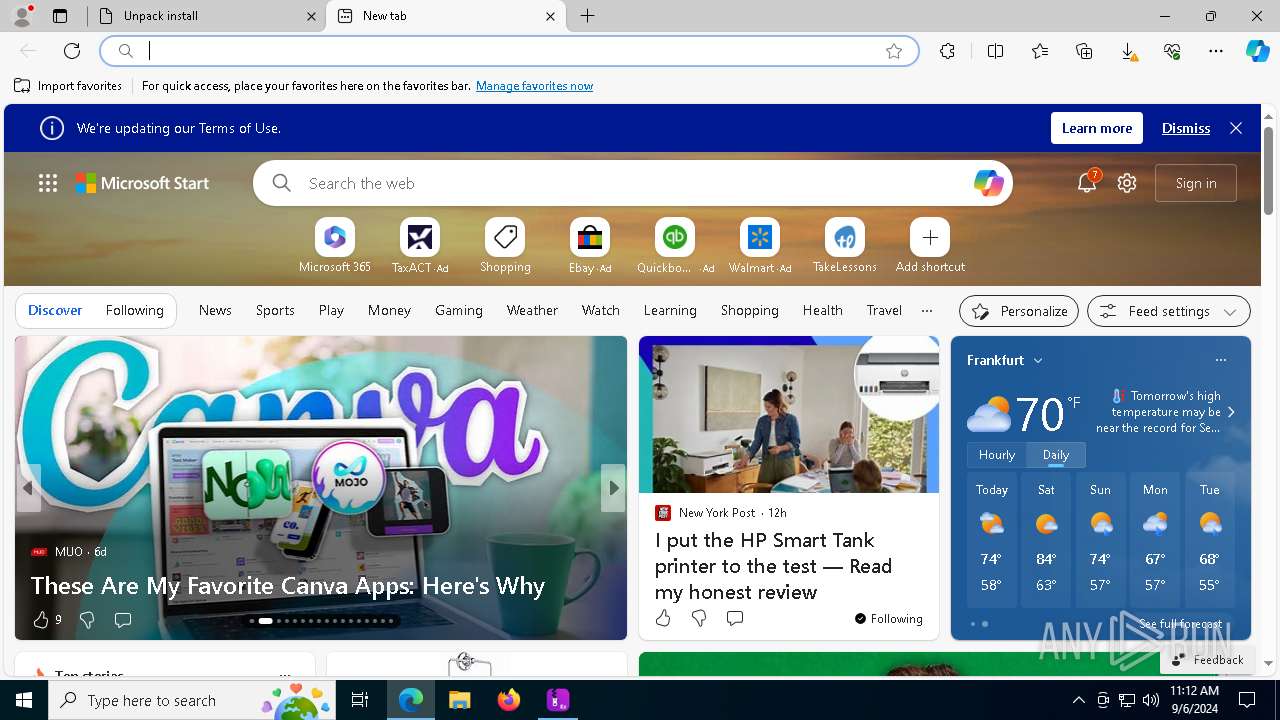Refresh the page
The image size is (1280, 720).
pyautogui.click(x=72, y=51)
